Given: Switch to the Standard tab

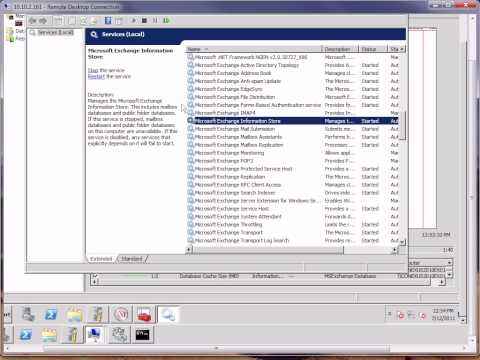Looking at the screenshot, I should tap(132, 259).
